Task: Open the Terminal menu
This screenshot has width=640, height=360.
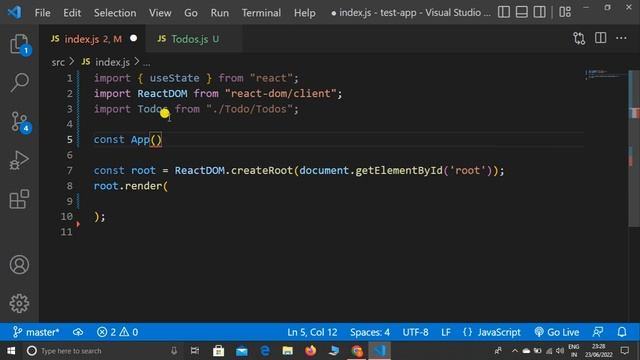Action: click(261, 13)
